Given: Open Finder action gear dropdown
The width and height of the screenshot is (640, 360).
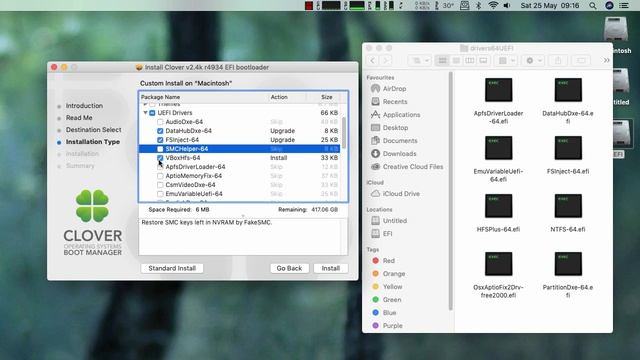Looking at the screenshot, I should [533, 60].
